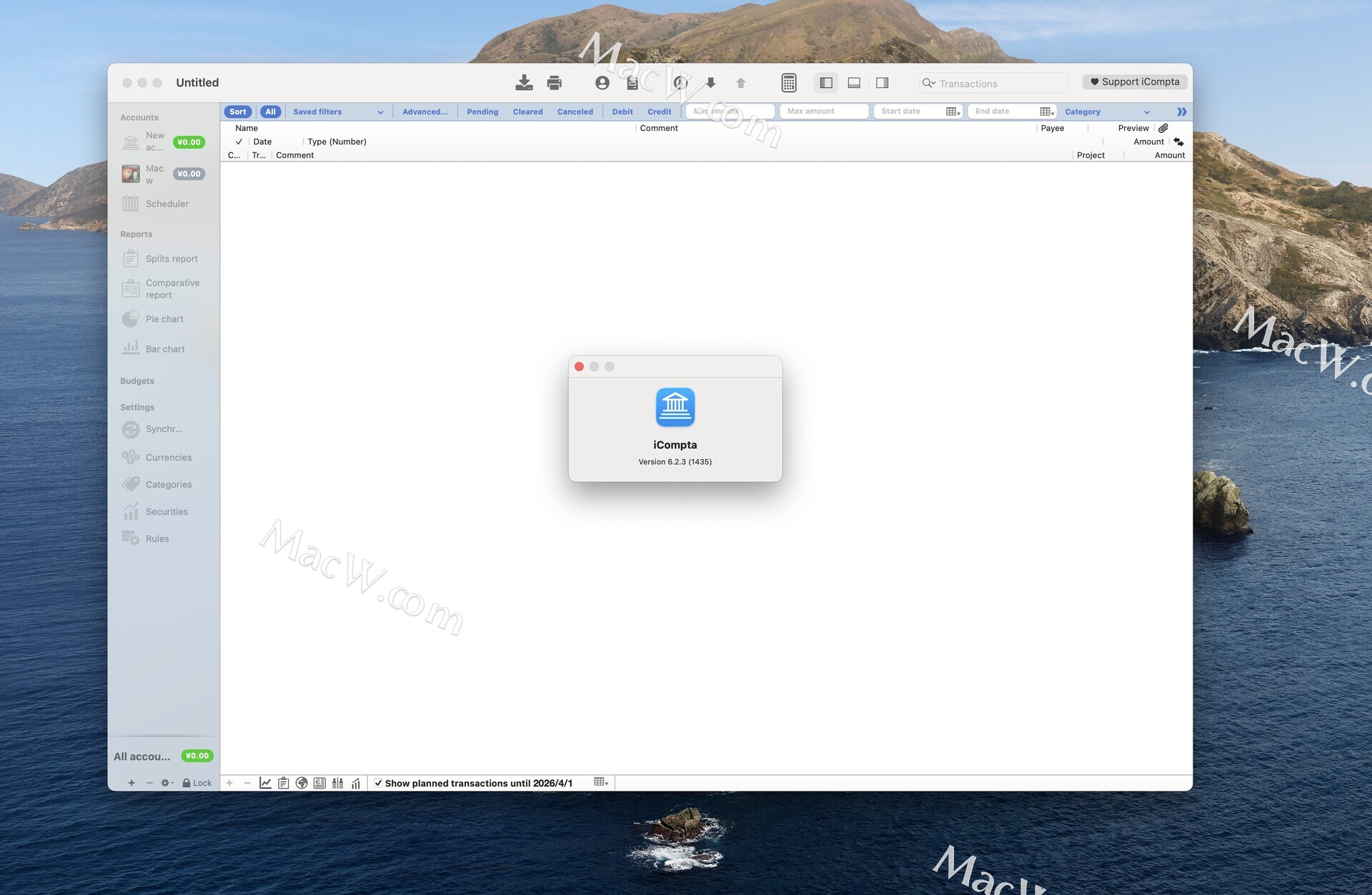
Task: Click the Max amount input field
Action: 823,112
